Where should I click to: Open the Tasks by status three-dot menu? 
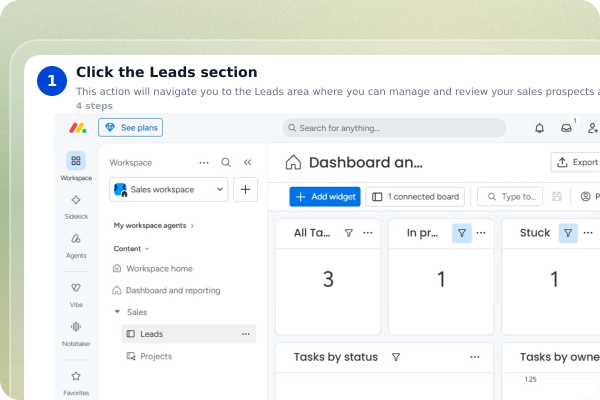pos(475,357)
